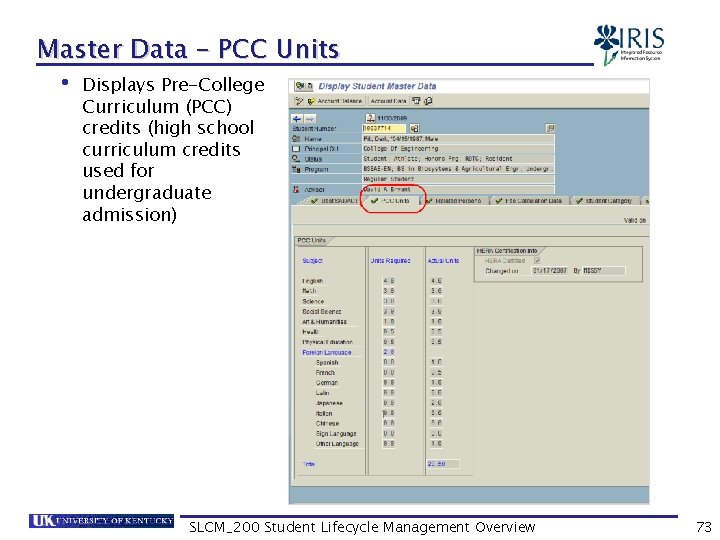Click the grayed forward arrow icon
Viewport: 720px width, 540px height.
pyautogui.click(x=310, y=119)
